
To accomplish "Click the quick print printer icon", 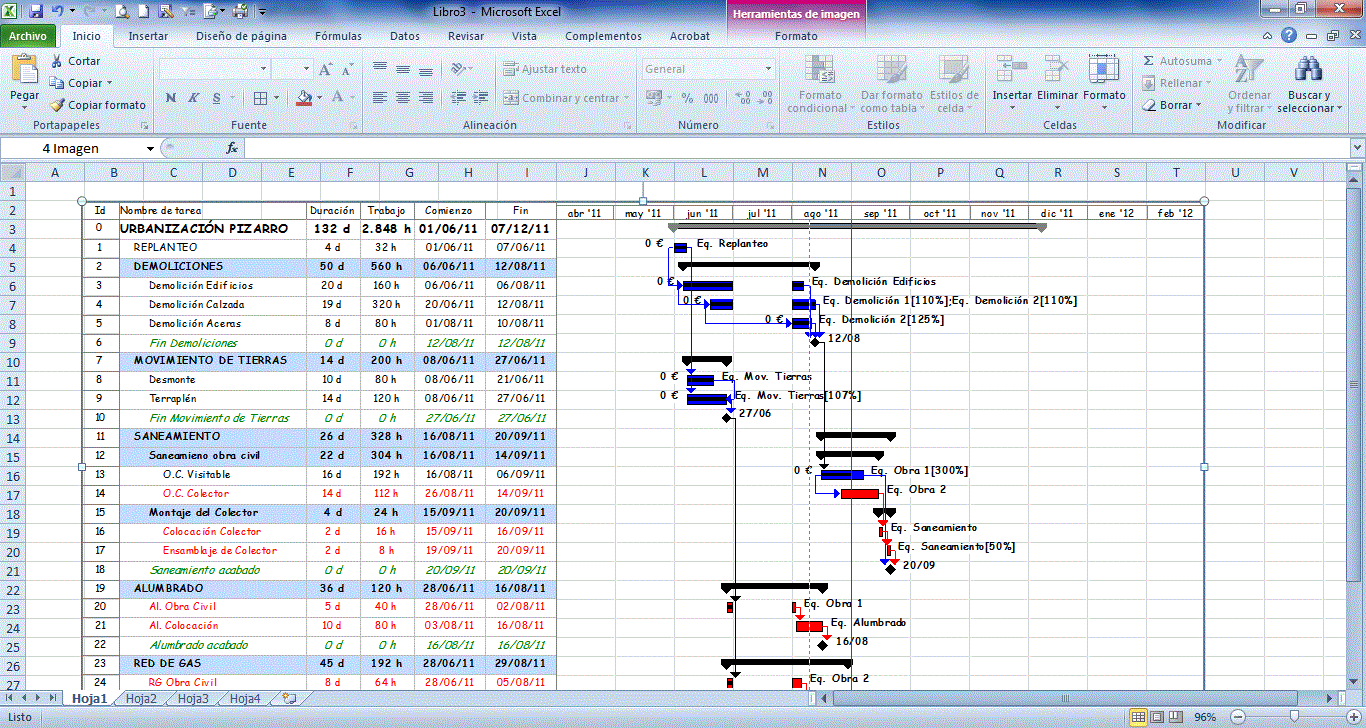I will click(x=240, y=12).
